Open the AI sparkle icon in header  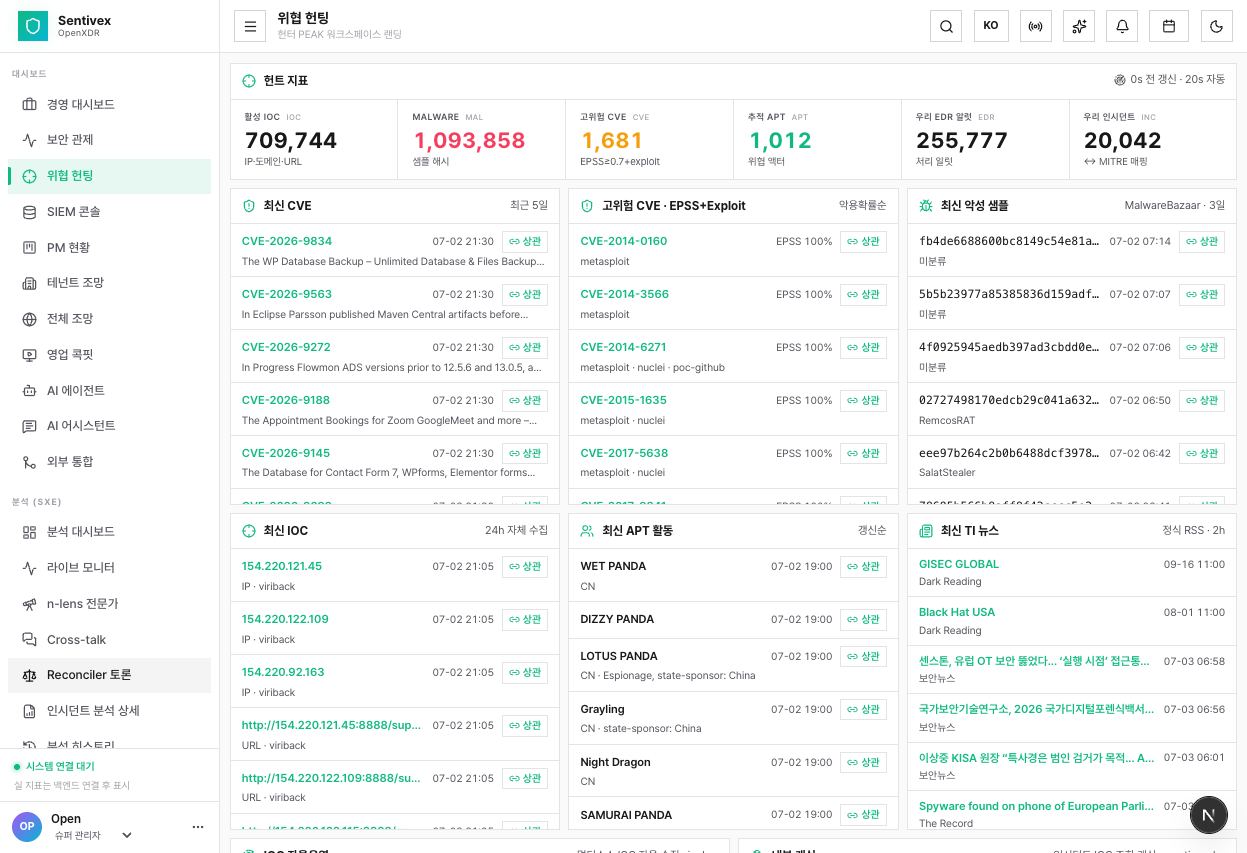click(x=1079, y=26)
